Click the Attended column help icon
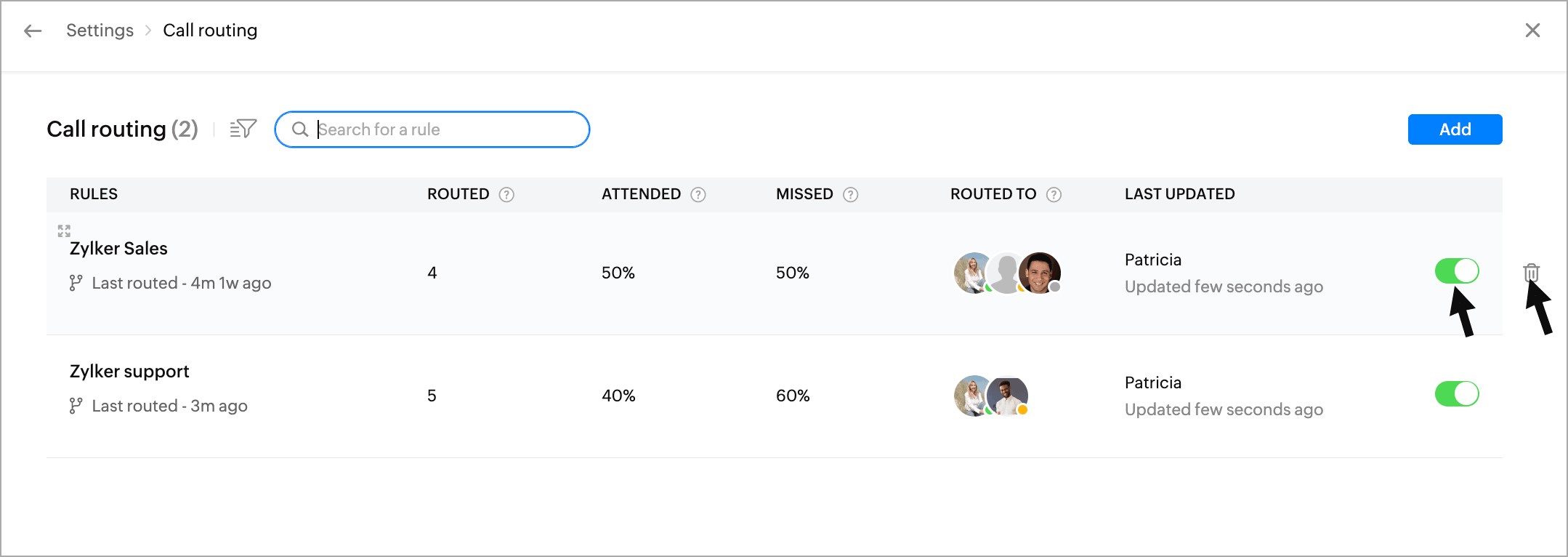The width and height of the screenshot is (1568, 557). coord(698,194)
